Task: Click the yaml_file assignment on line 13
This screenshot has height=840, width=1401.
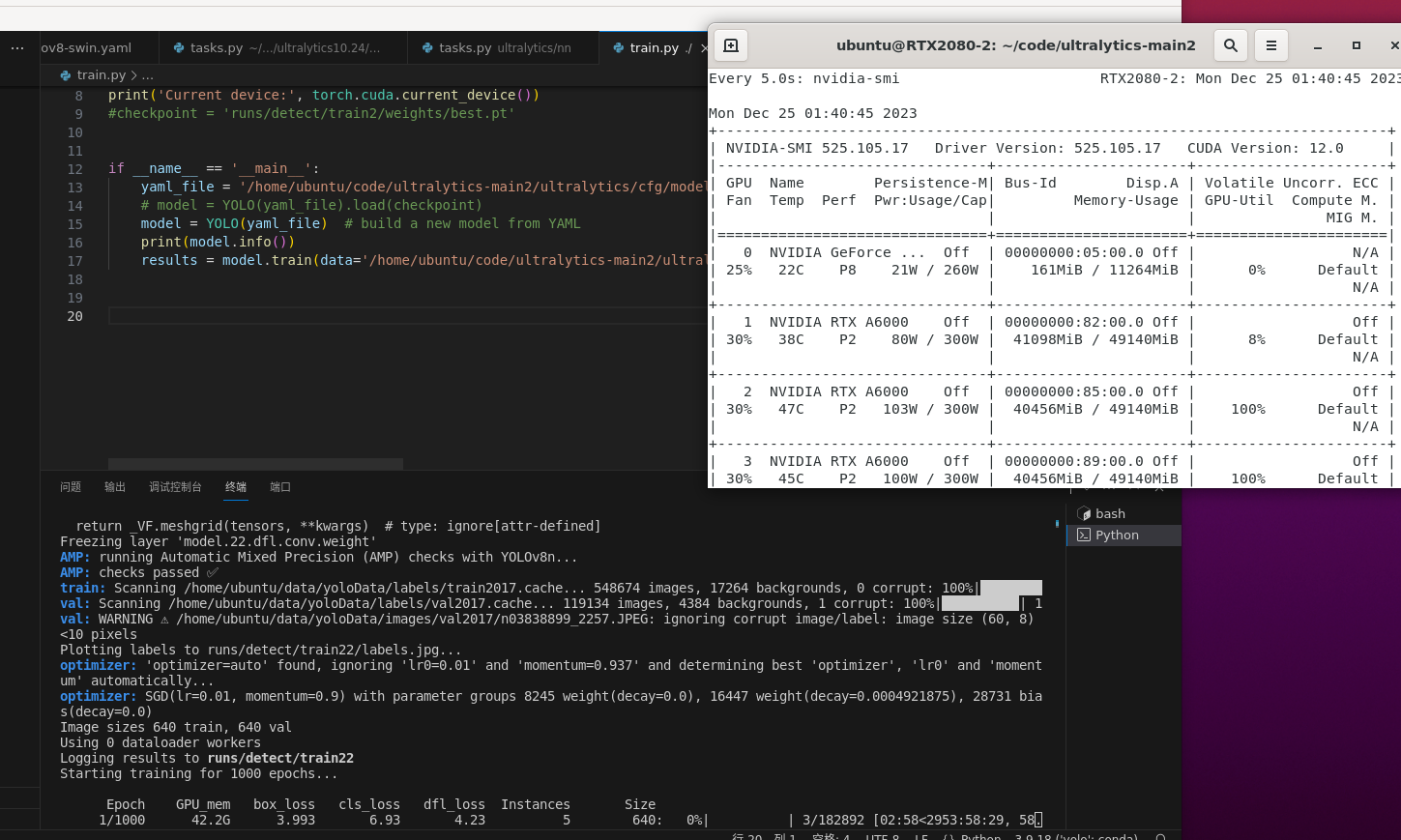Action: [424, 187]
